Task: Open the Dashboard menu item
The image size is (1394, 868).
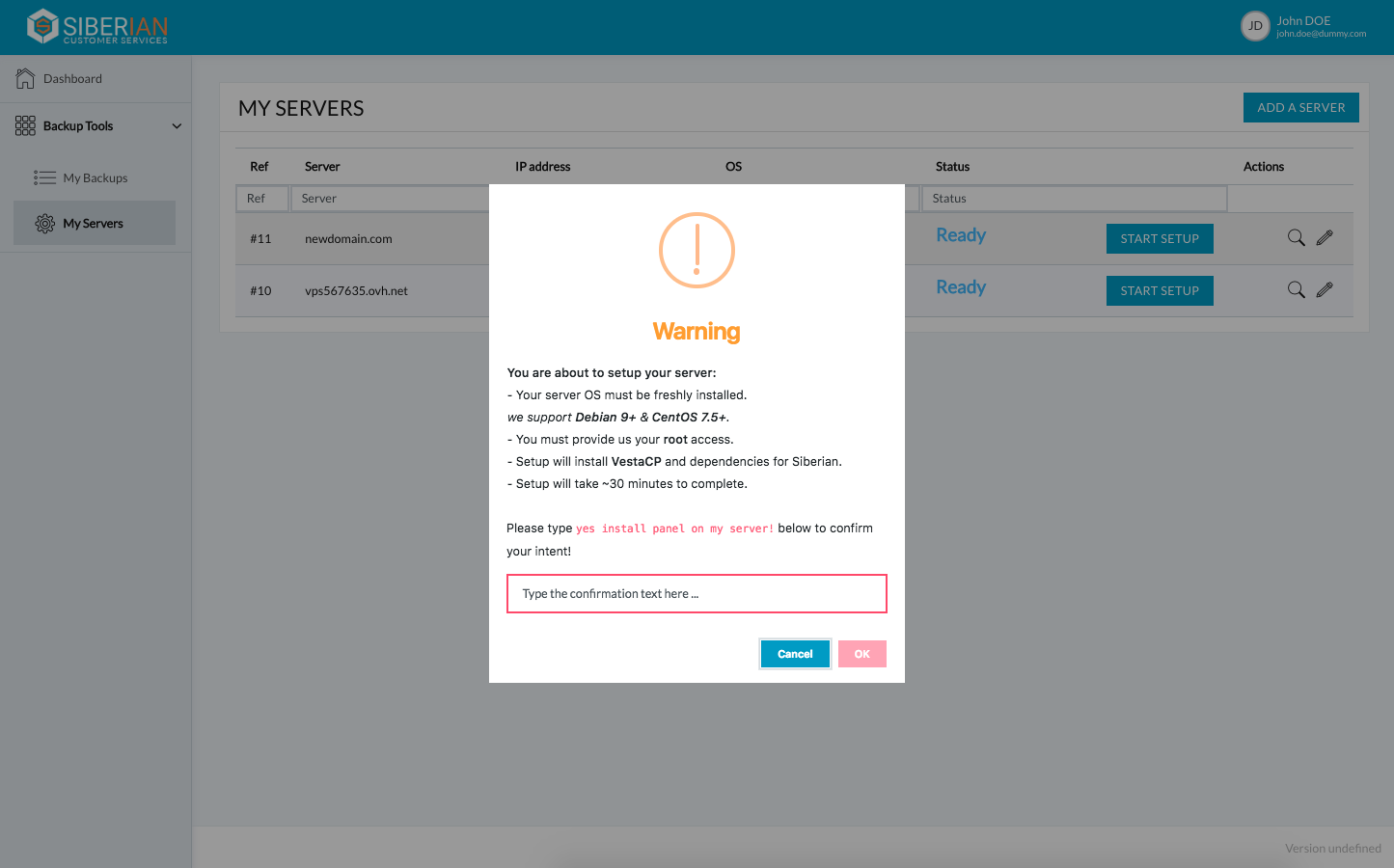Action: [72, 79]
